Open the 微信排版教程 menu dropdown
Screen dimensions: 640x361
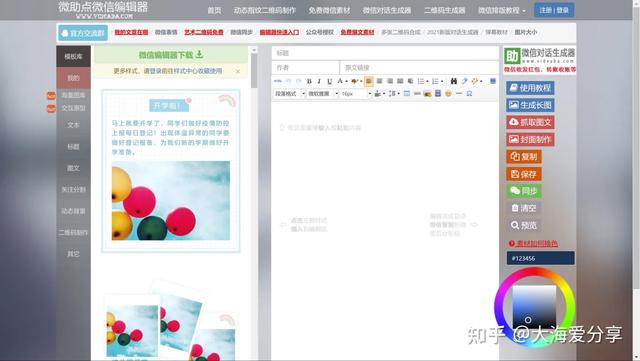pos(502,10)
